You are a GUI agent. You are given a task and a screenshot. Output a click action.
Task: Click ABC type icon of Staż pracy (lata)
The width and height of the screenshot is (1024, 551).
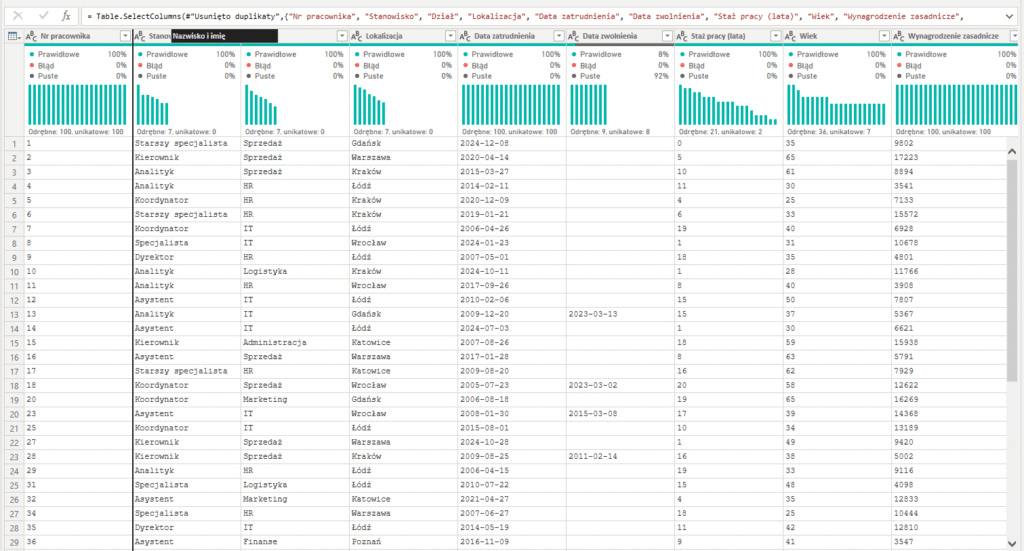point(683,36)
